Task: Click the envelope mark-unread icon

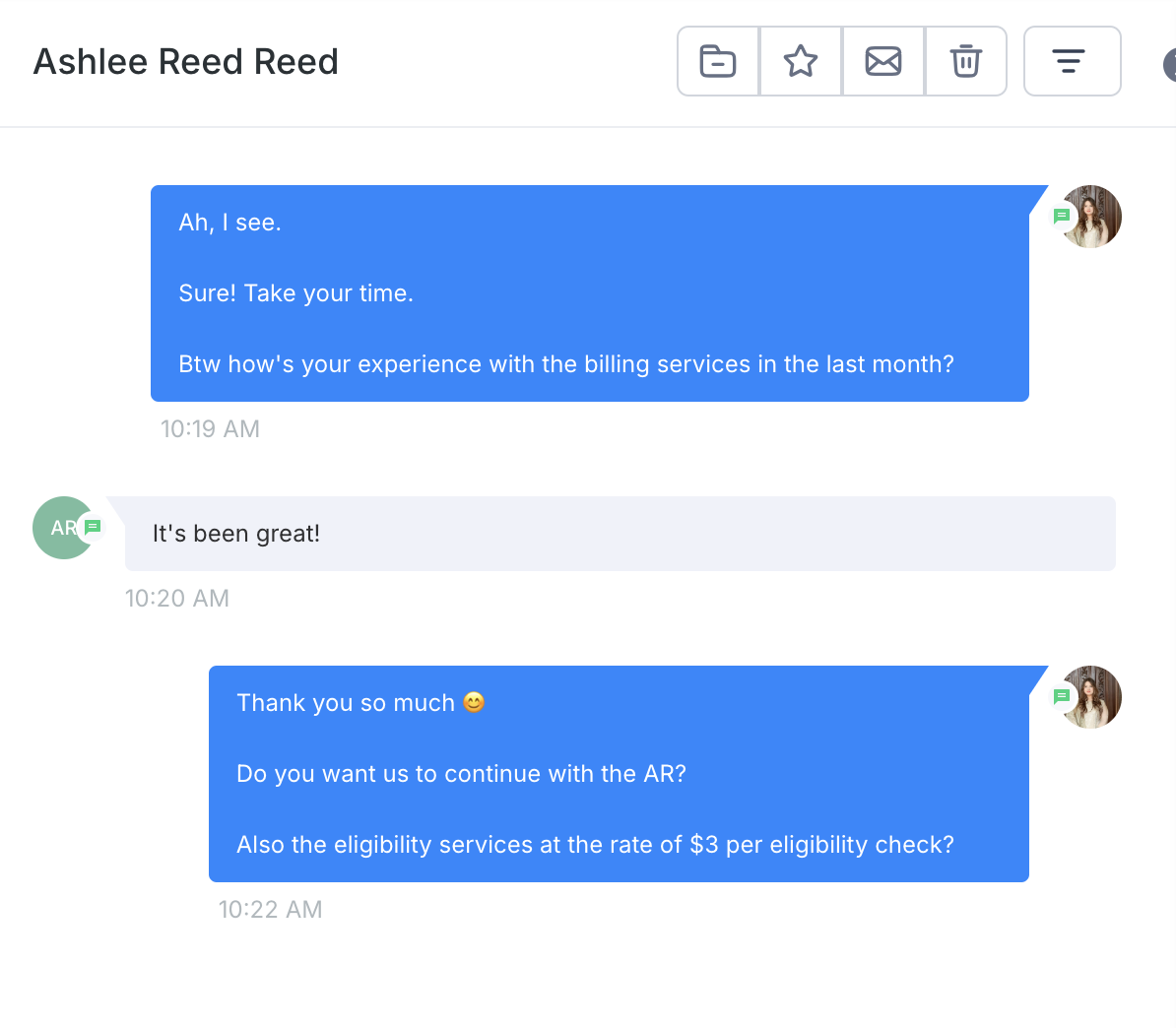Action: tap(883, 61)
